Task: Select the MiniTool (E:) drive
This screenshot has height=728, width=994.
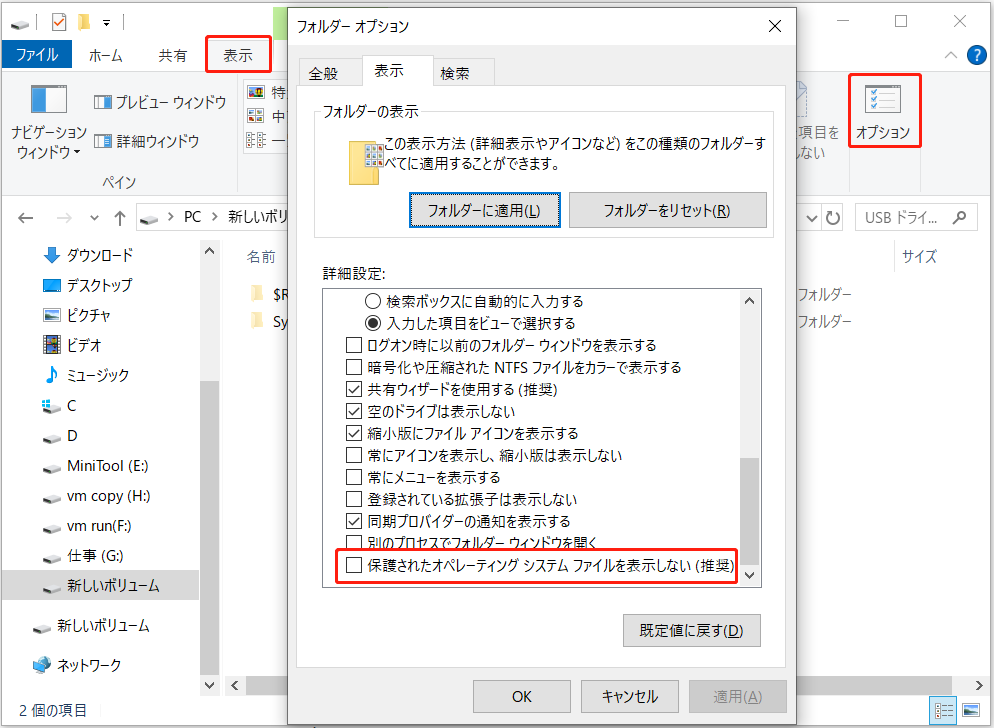Action: 95,466
